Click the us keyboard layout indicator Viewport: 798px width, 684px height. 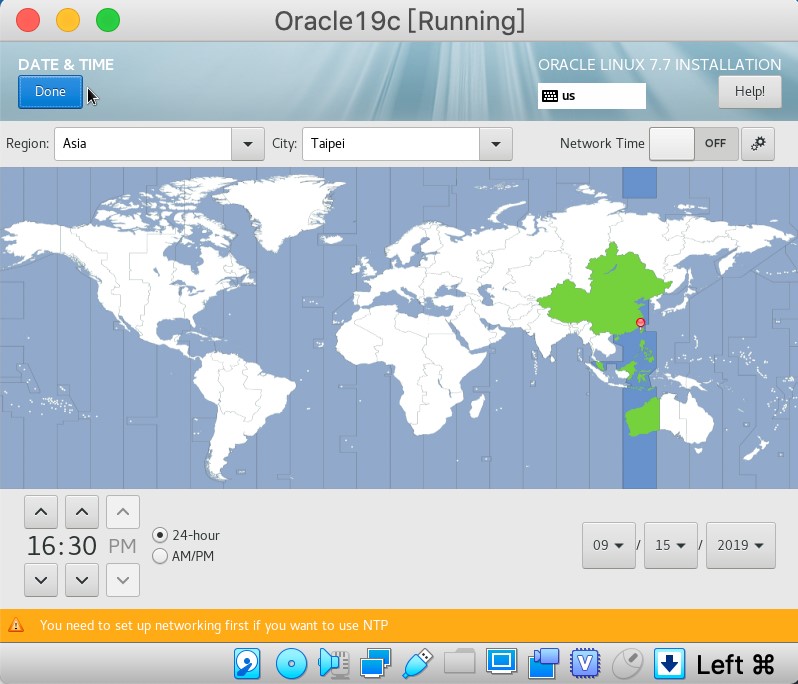pyautogui.click(x=592, y=96)
